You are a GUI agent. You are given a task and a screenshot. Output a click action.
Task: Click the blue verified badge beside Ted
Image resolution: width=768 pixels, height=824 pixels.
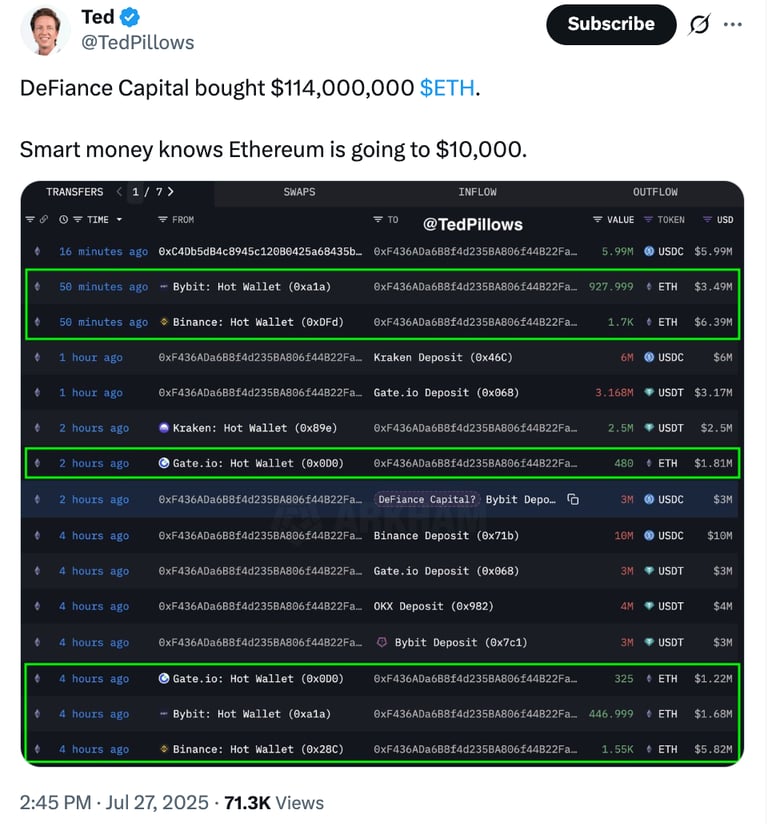pyautogui.click(x=130, y=17)
